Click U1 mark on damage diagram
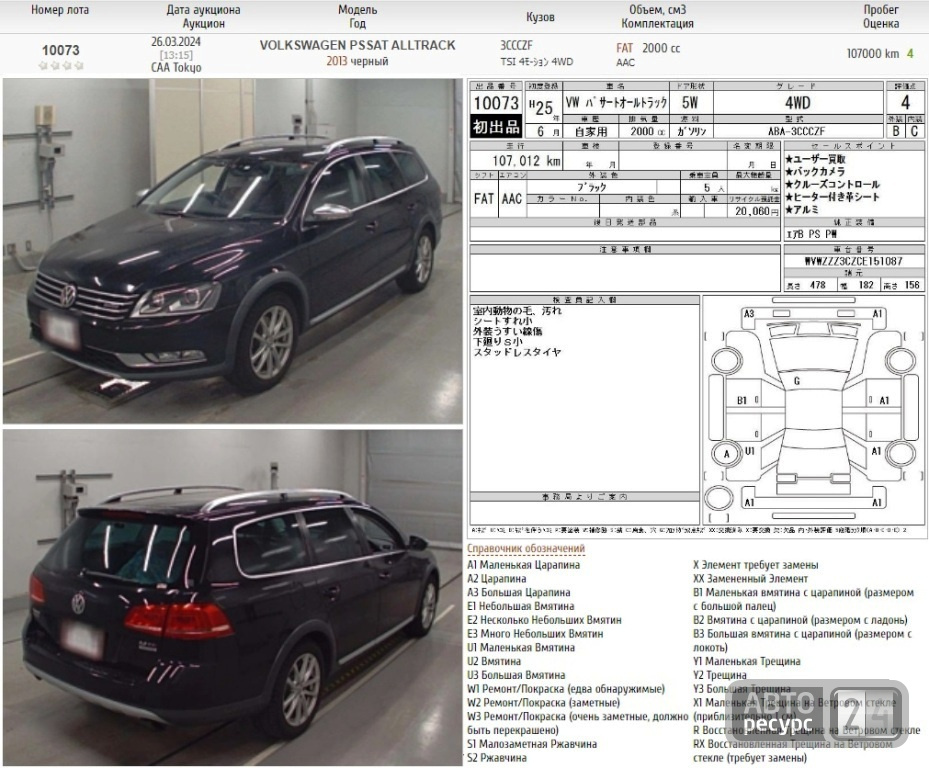Screen dimensions: 929x768 click(x=749, y=452)
